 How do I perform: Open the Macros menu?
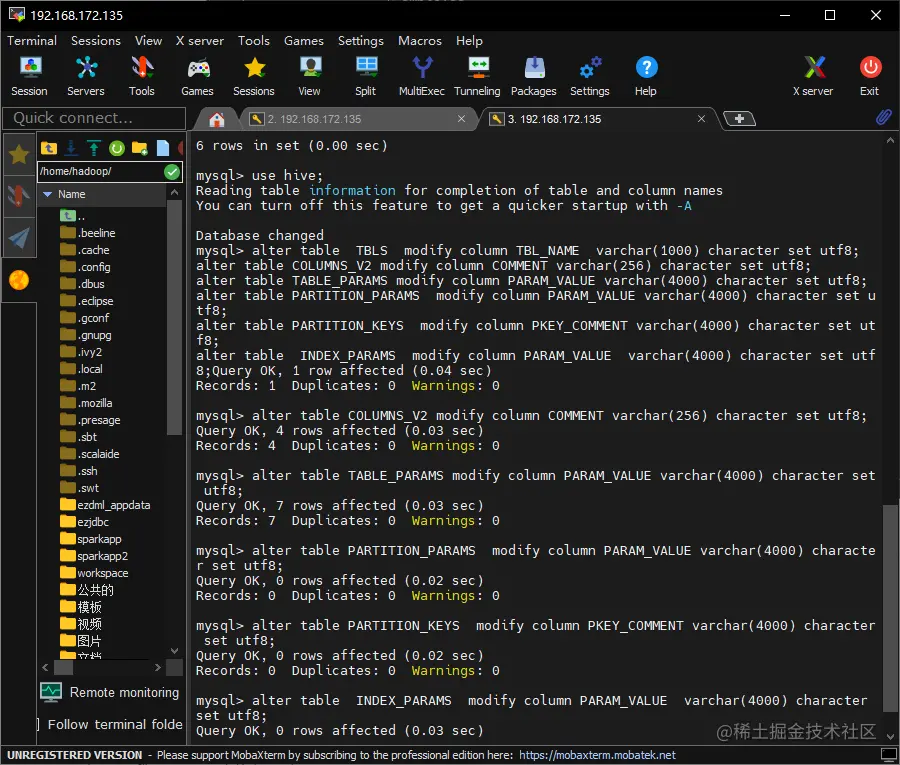pos(420,41)
